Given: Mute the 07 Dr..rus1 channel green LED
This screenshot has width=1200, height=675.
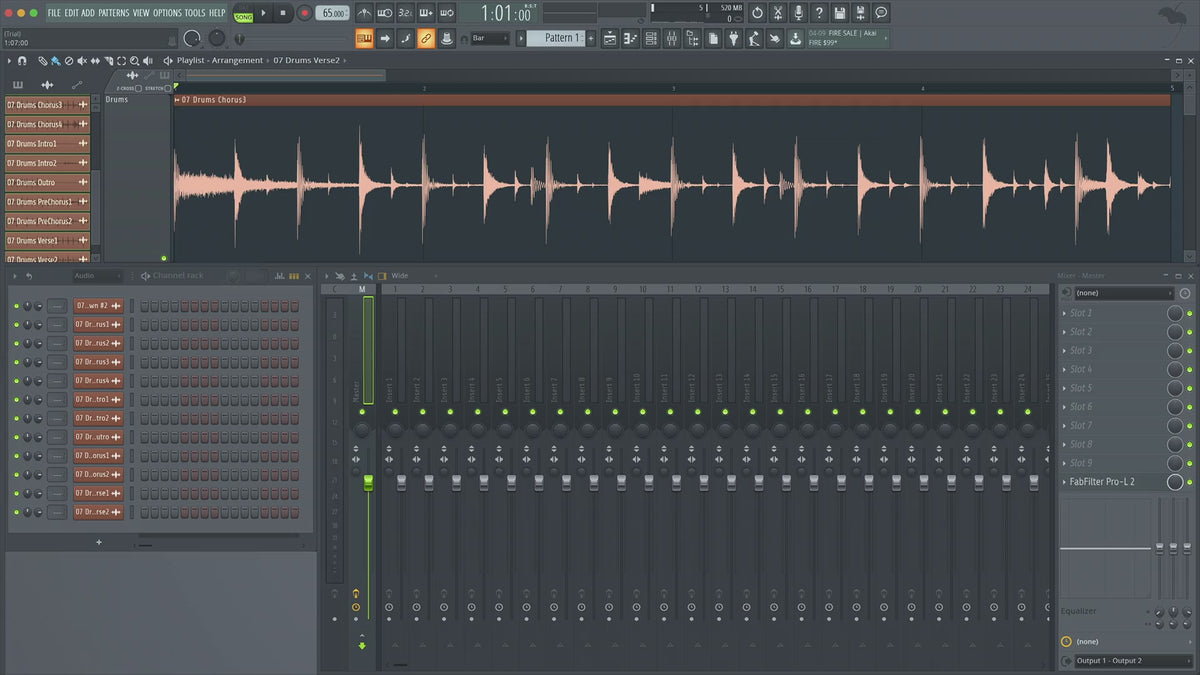Looking at the screenshot, I should point(16,324).
